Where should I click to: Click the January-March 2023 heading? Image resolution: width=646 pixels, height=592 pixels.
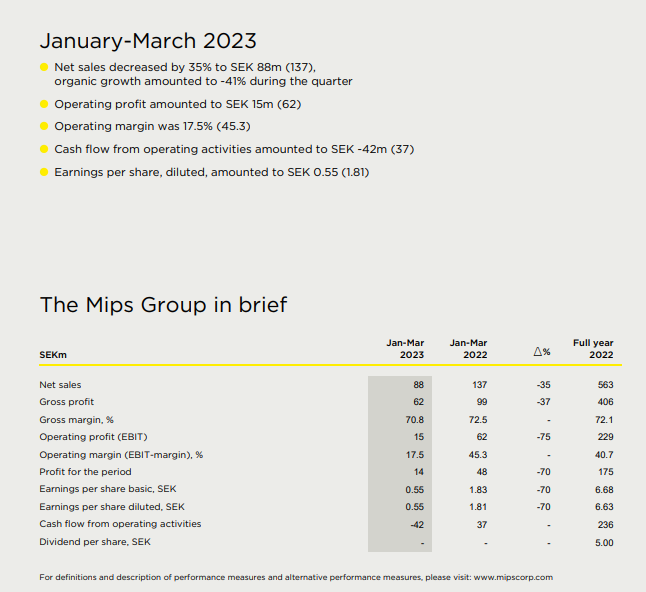click(147, 41)
